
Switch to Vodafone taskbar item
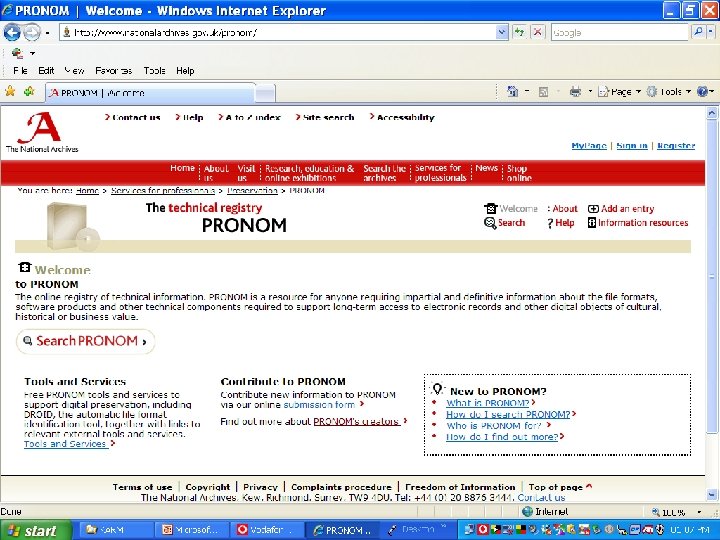[x=266, y=530]
